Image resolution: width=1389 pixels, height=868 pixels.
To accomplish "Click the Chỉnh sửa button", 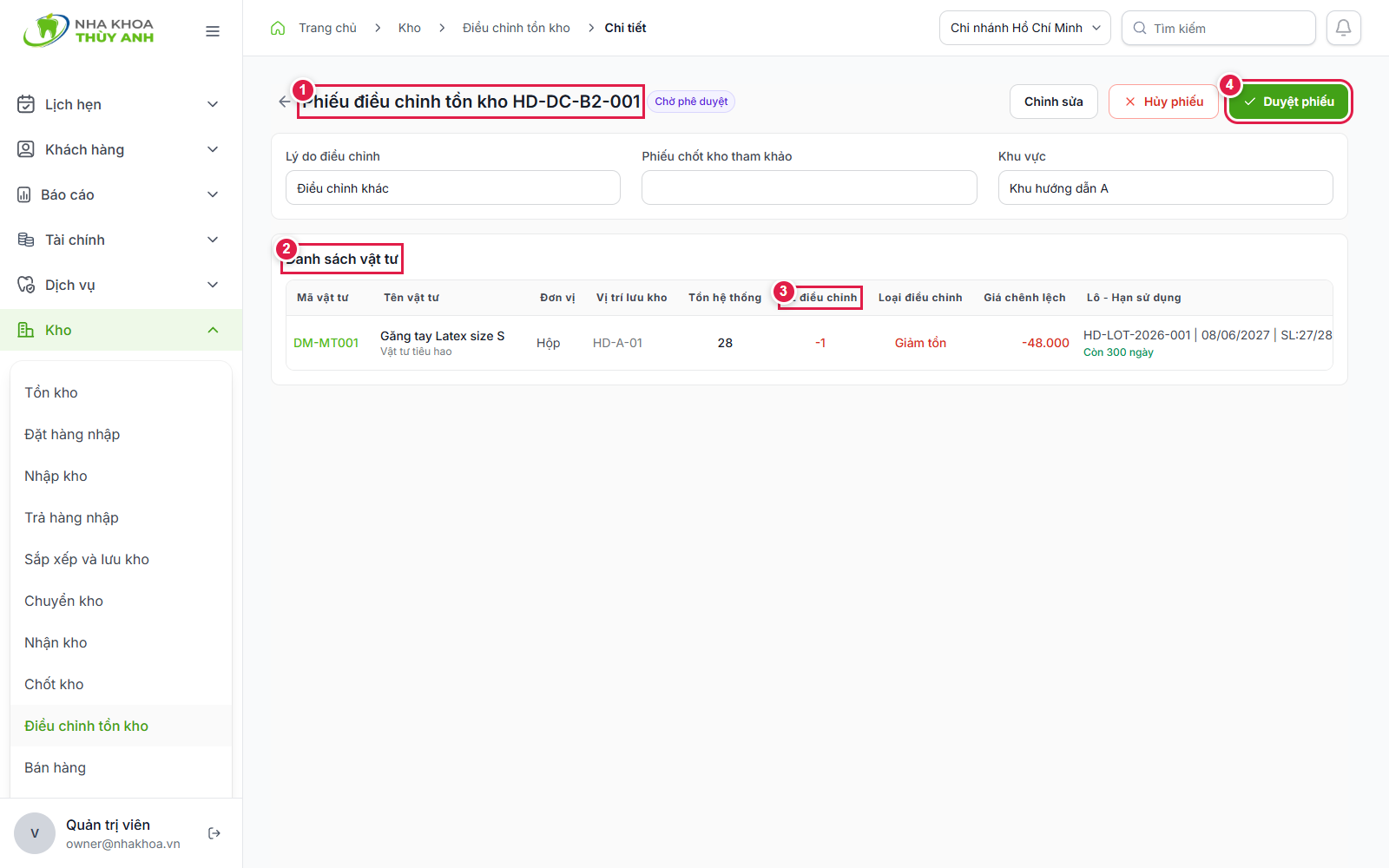I will [x=1054, y=102].
